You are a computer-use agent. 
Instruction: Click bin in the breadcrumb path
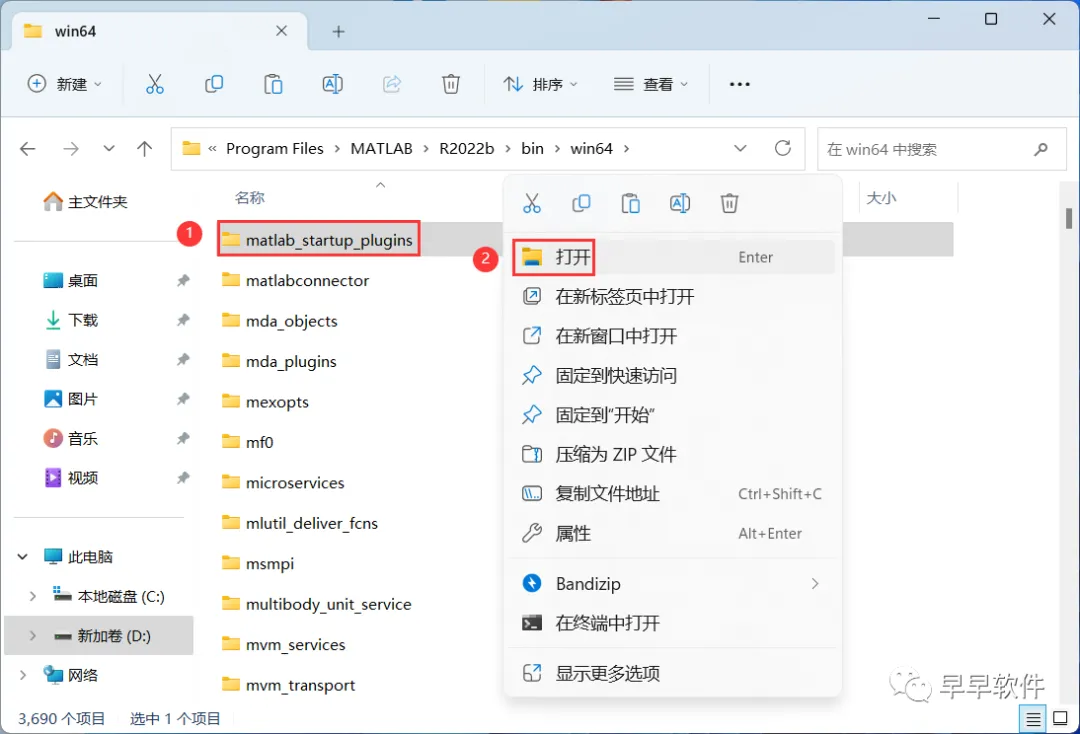pyautogui.click(x=532, y=149)
